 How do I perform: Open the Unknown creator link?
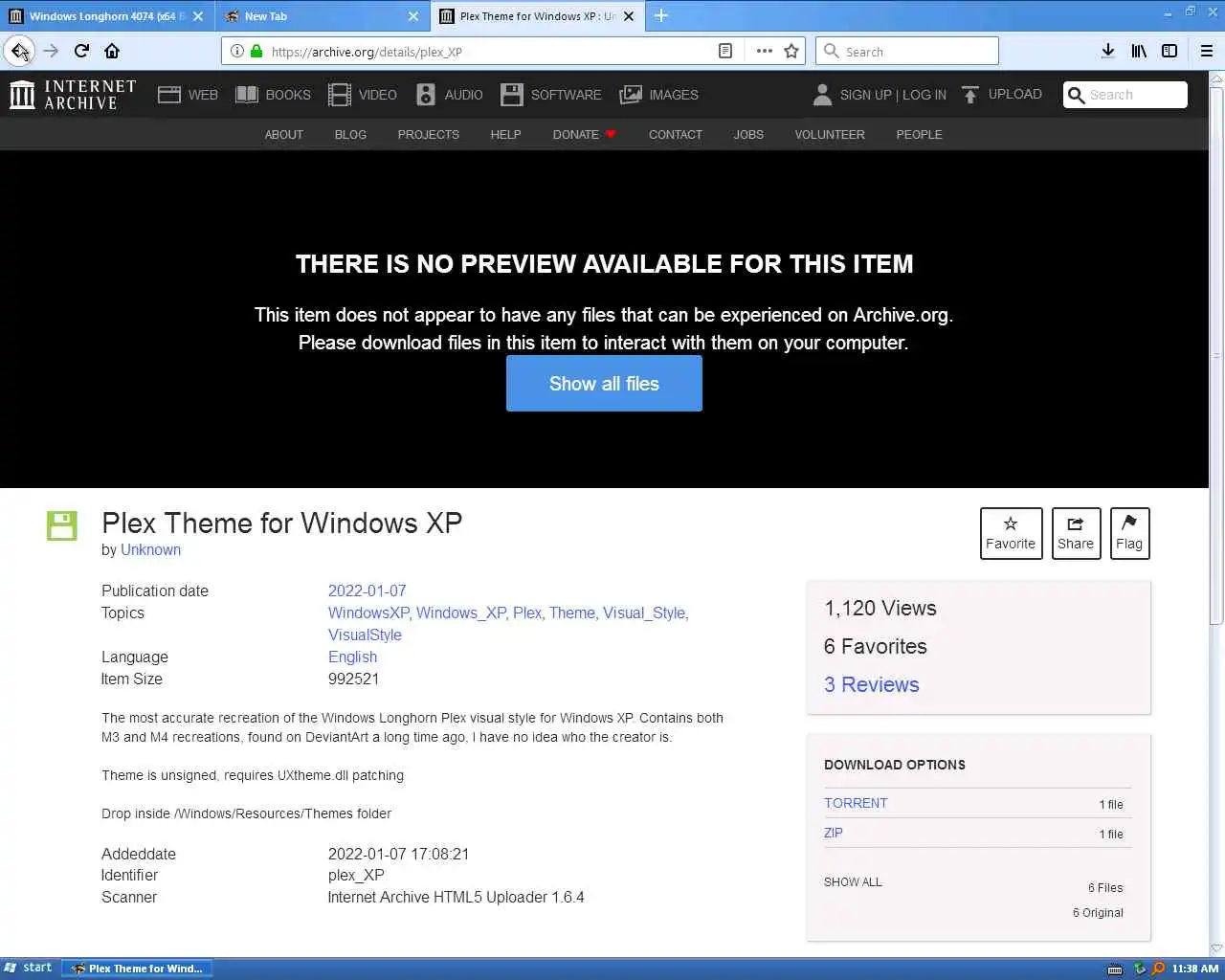click(x=150, y=550)
